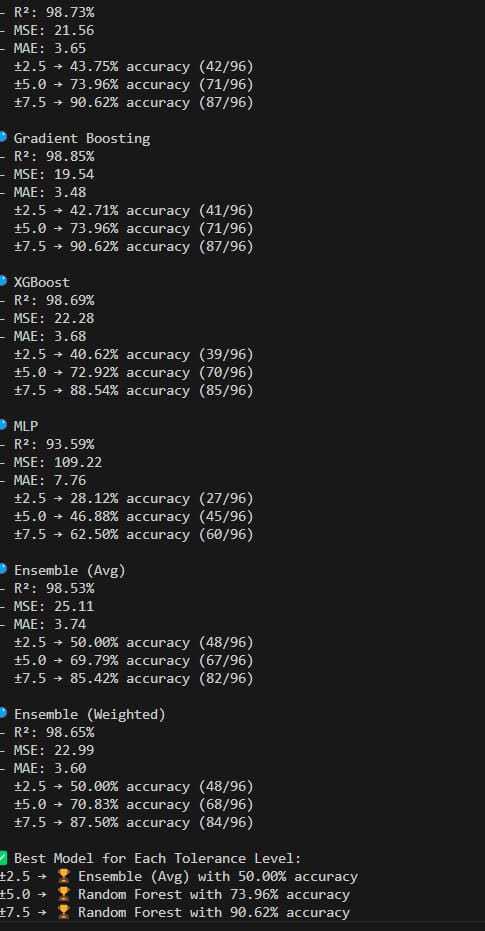Click the trophy icon on the ±2.5 line
Image resolution: width=485 pixels, height=931 pixels.
pos(63,876)
